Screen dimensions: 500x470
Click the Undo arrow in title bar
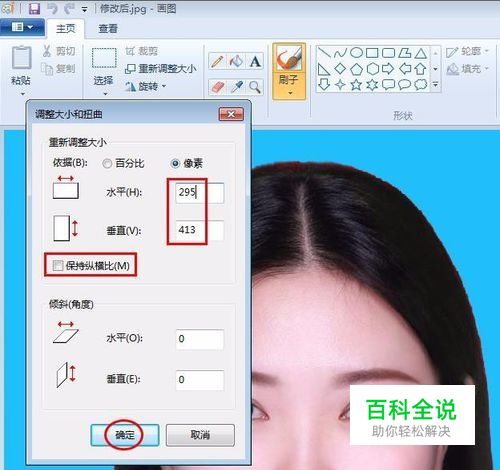click(52, 8)
